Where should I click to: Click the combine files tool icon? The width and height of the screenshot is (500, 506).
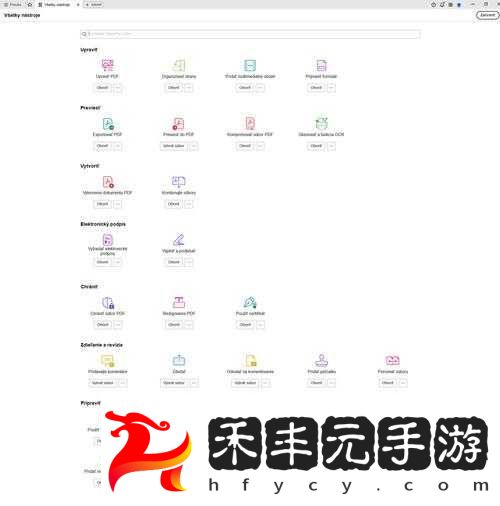[179, 182]
